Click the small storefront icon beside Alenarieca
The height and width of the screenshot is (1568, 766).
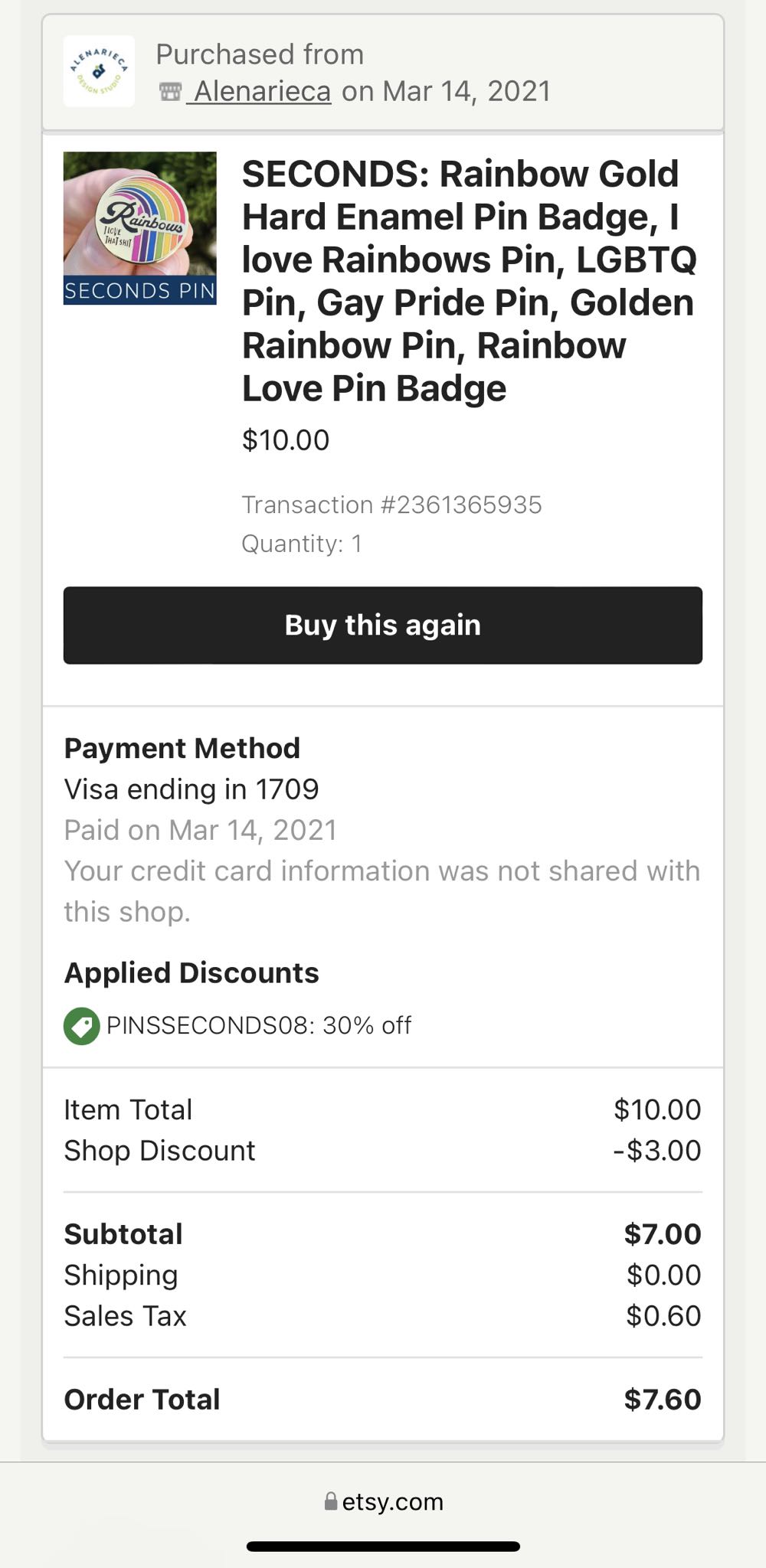(170, 92)
